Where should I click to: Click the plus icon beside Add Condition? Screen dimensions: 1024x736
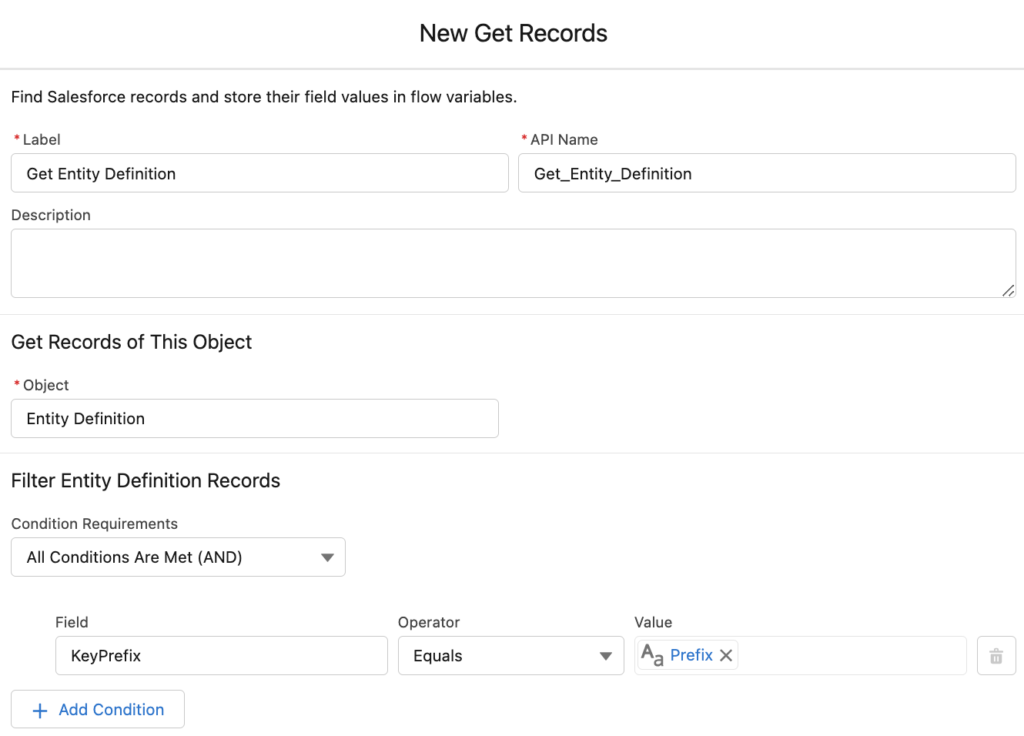click(40, 710)
